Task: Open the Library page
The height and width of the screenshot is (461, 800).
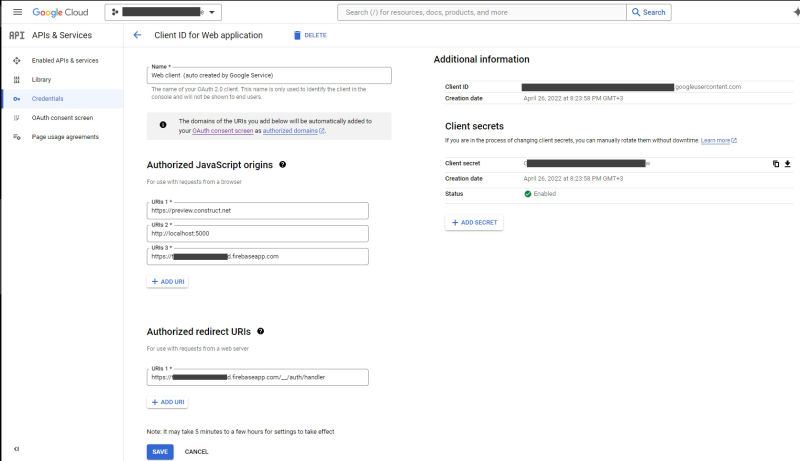Action: coord(41,80)
